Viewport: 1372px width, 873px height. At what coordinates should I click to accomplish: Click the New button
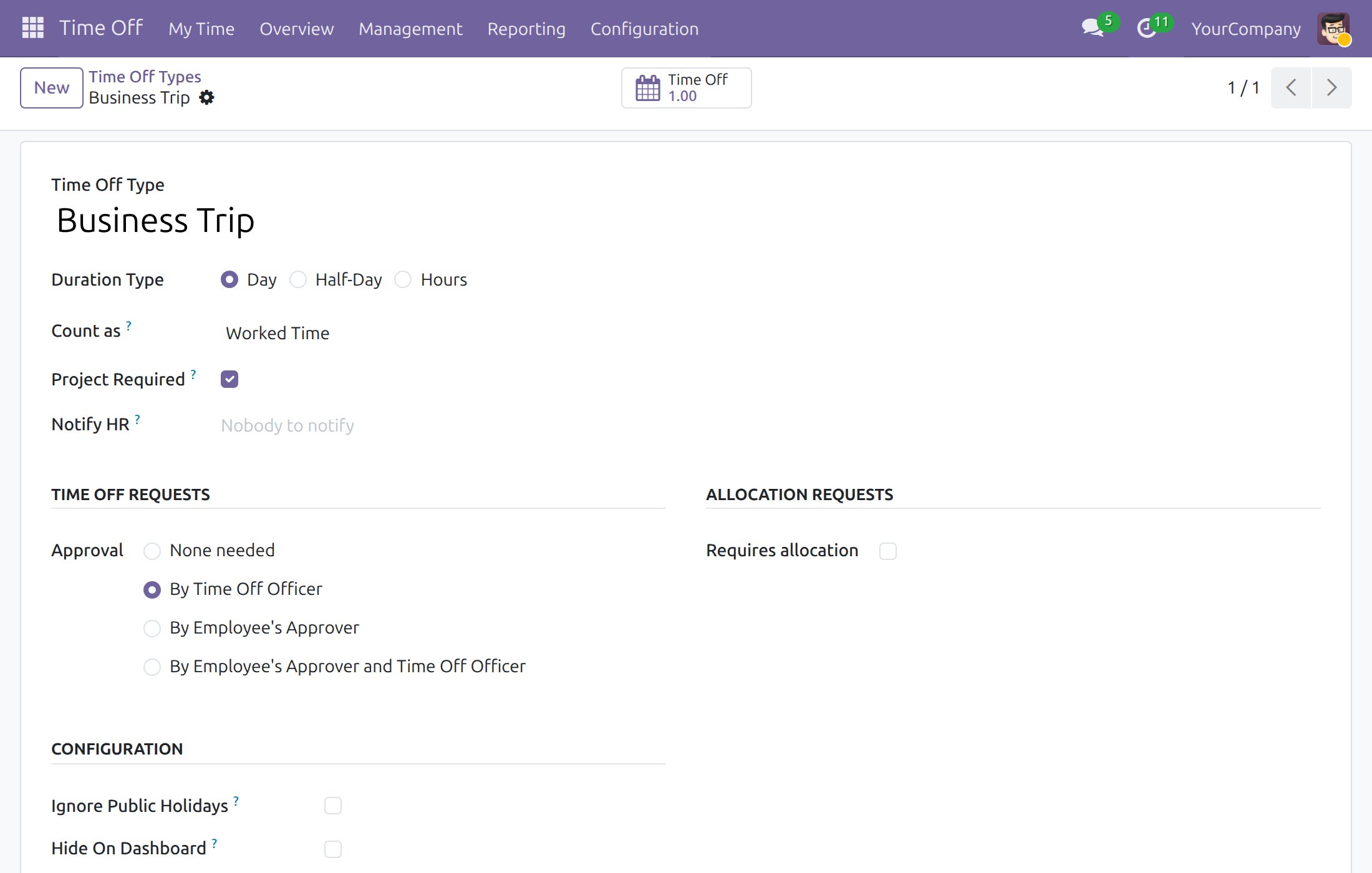[52, 88]
